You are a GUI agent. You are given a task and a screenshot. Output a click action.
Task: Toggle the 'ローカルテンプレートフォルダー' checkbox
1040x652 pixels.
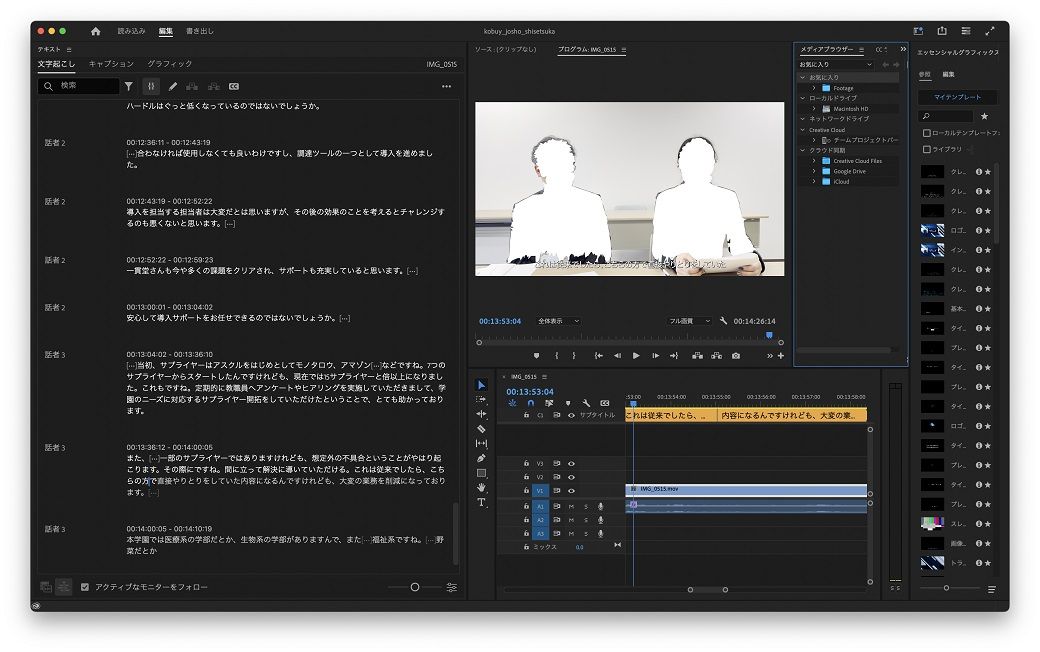(x=927, y=133)
